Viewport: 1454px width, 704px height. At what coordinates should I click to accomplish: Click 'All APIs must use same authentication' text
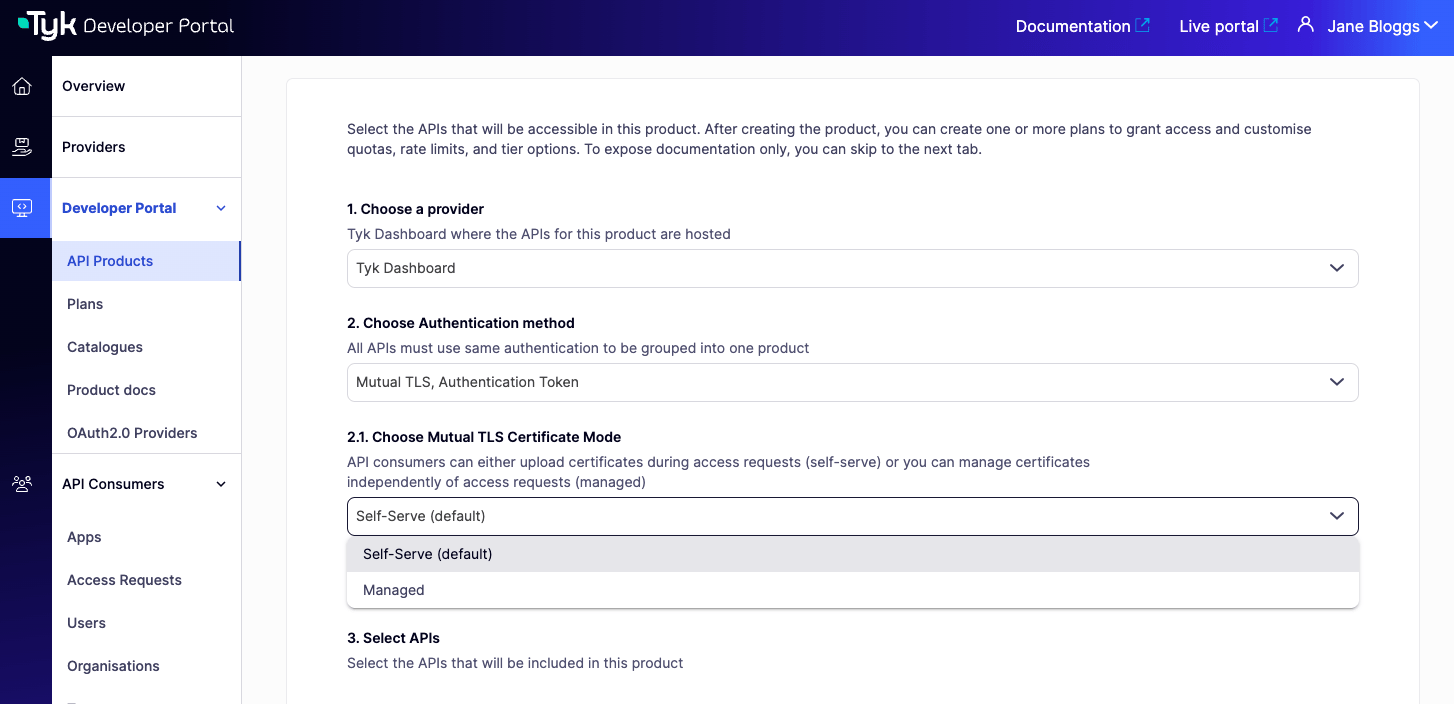578,348
